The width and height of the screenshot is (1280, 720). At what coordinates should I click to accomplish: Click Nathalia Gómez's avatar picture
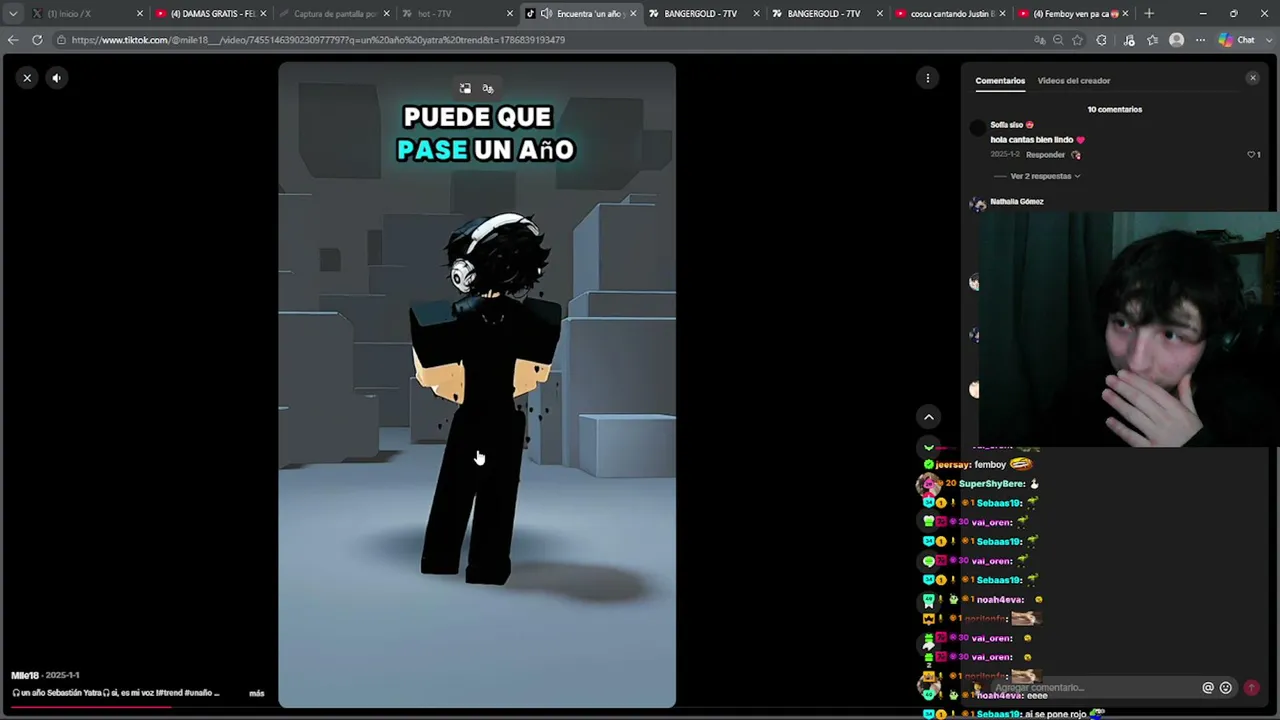point(978,204)
